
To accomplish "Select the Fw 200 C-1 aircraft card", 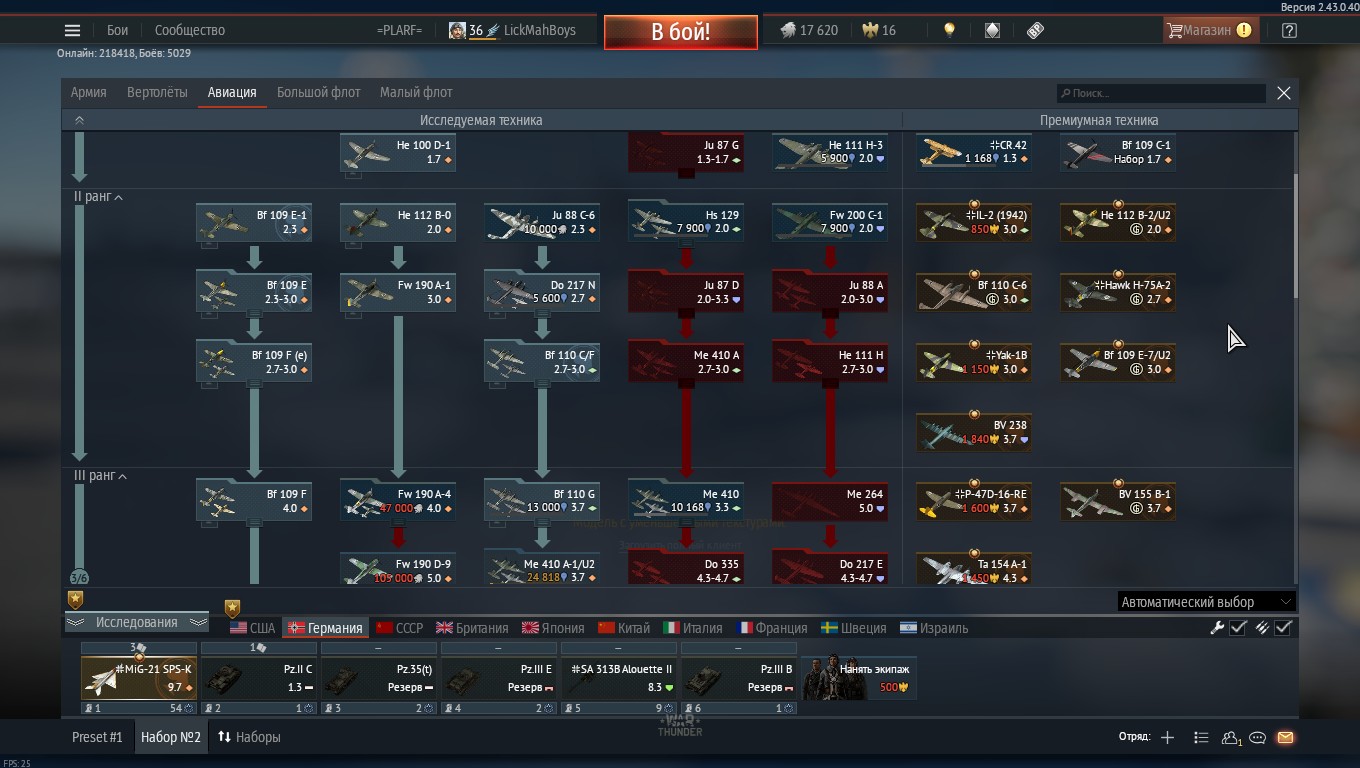I will [830, 222].
